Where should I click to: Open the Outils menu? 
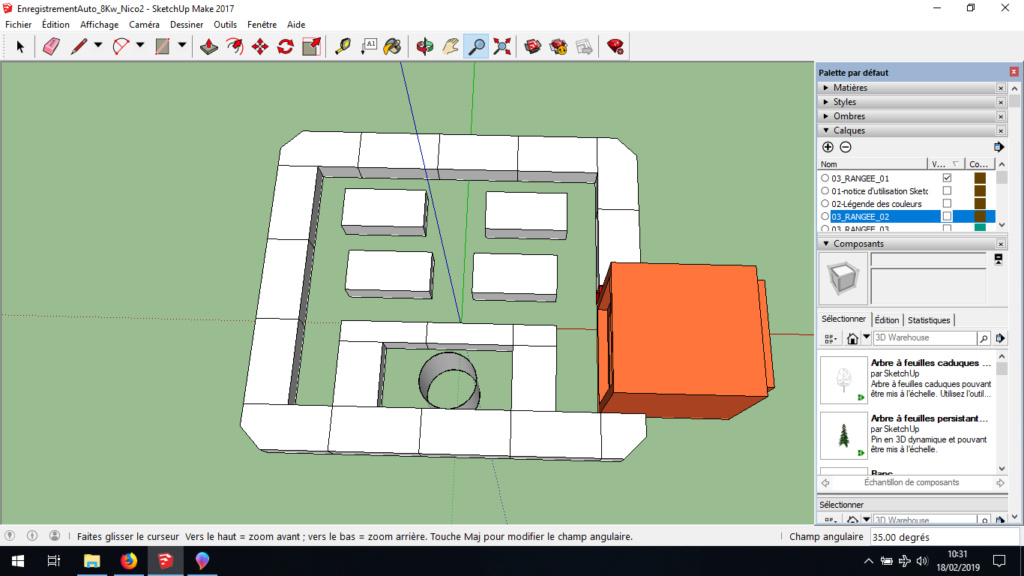tap(225, 25)
